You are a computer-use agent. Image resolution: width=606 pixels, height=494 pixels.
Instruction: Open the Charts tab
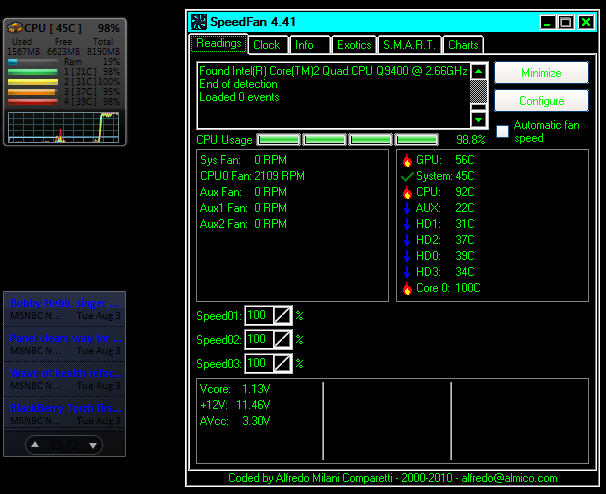tap(463, 45)
